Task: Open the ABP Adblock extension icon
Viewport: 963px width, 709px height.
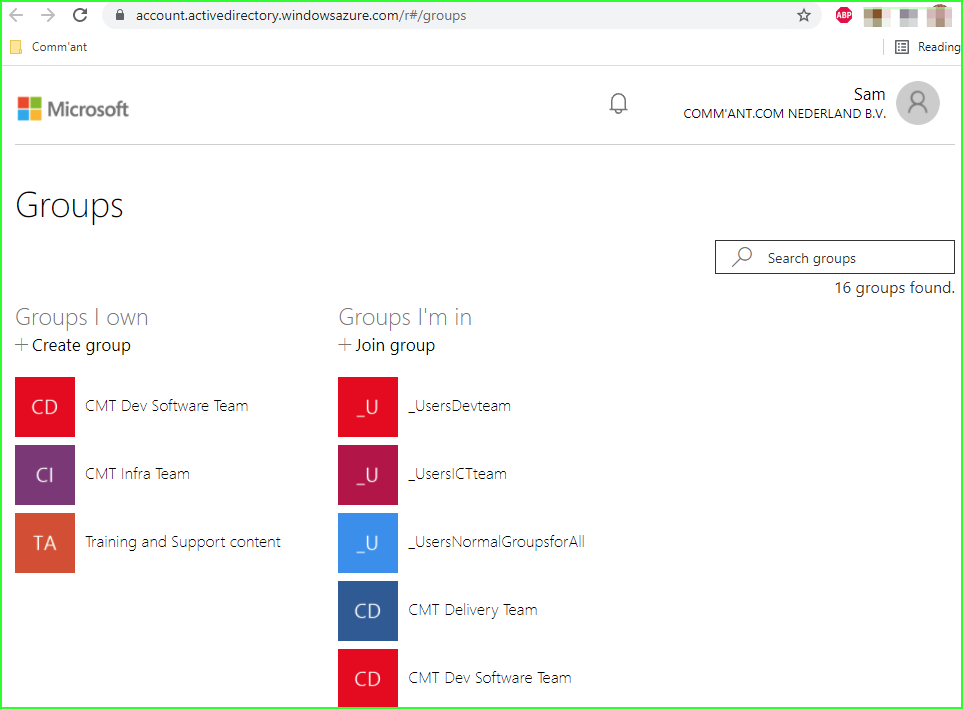Action: click(844, 15)
